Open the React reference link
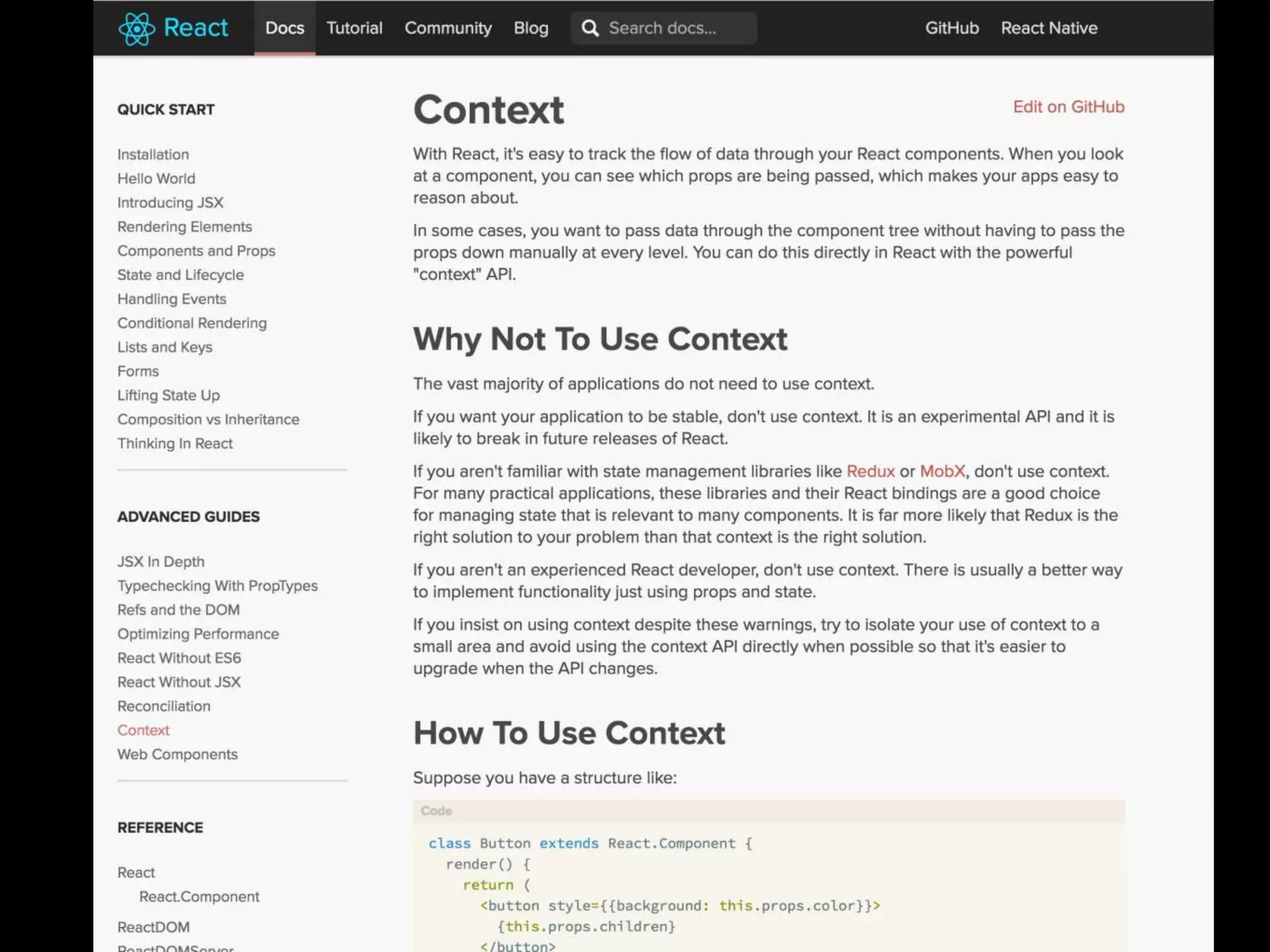Screen dimensions: 1270x952 pos(136,873)
